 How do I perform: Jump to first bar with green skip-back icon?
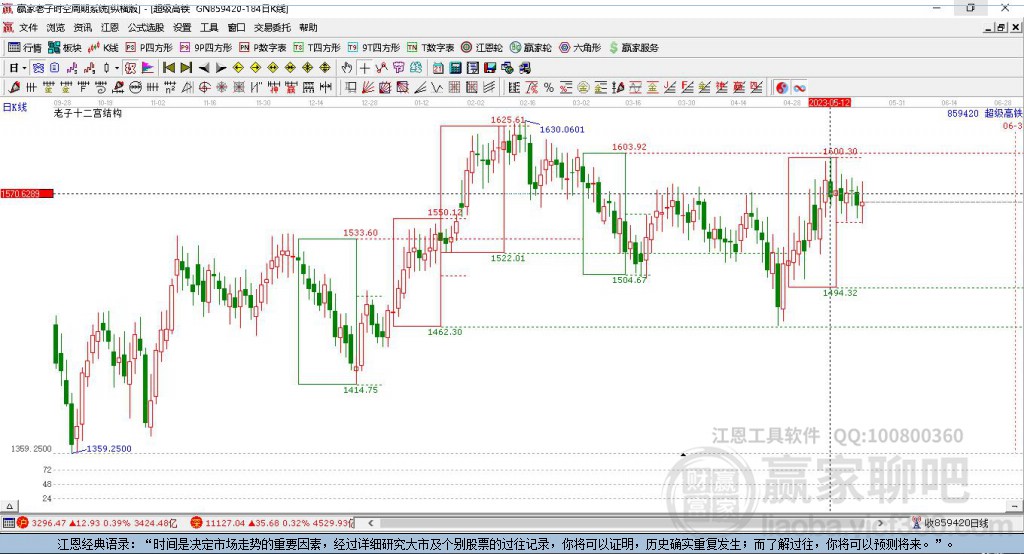click(168, 68)
